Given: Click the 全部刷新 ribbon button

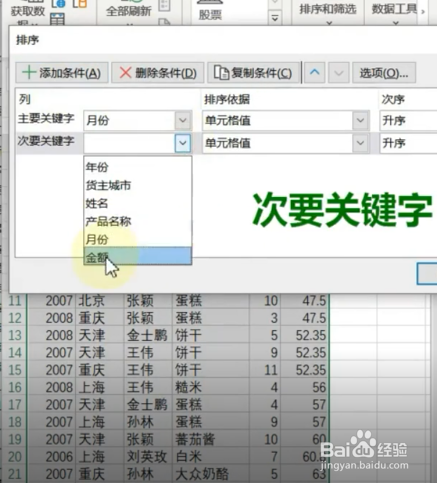Looking at the screenshot, I should pyautogui.click(x=128, y=11).
